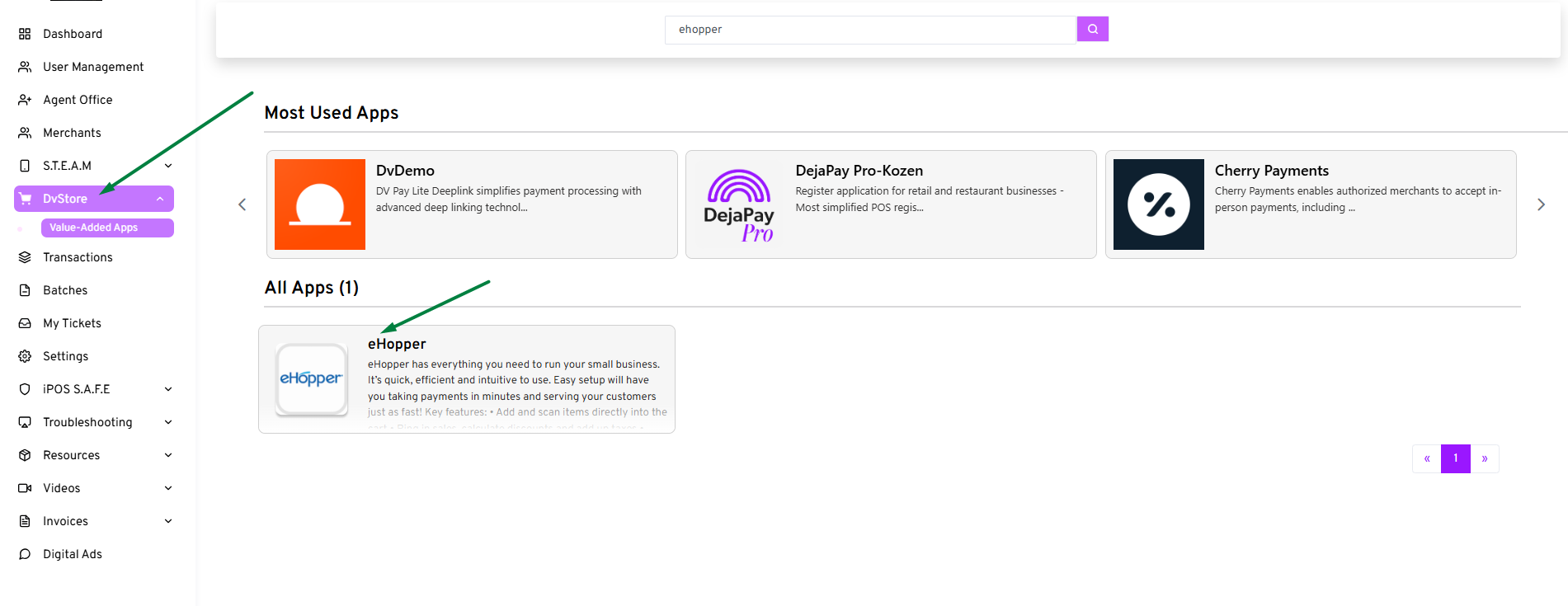Click the eHopper app logo

(311, 379)
